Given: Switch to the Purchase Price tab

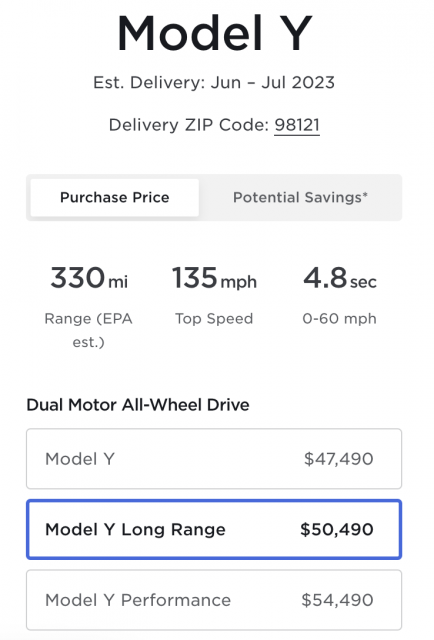Looking at the screenshot, I should click(x=115, y=198).
